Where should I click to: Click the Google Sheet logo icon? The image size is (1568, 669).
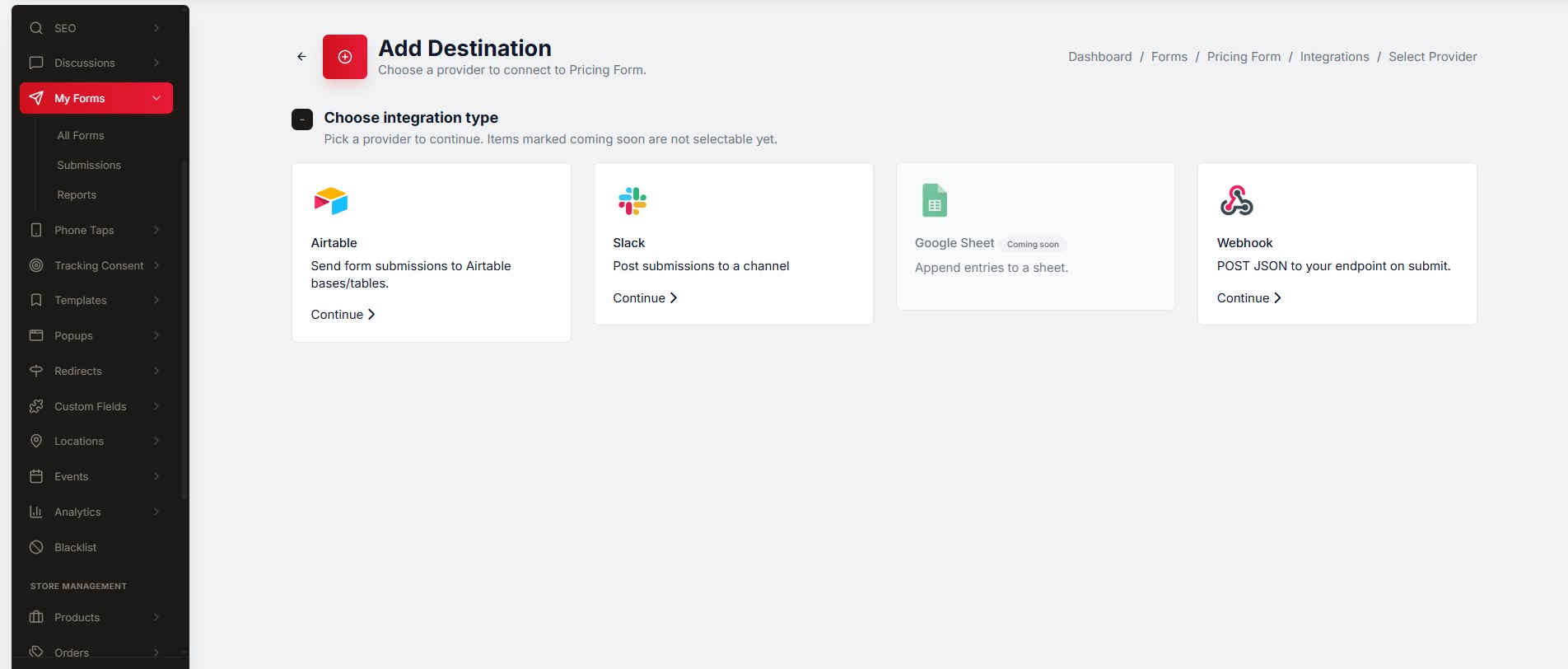[x=935, y=200]
